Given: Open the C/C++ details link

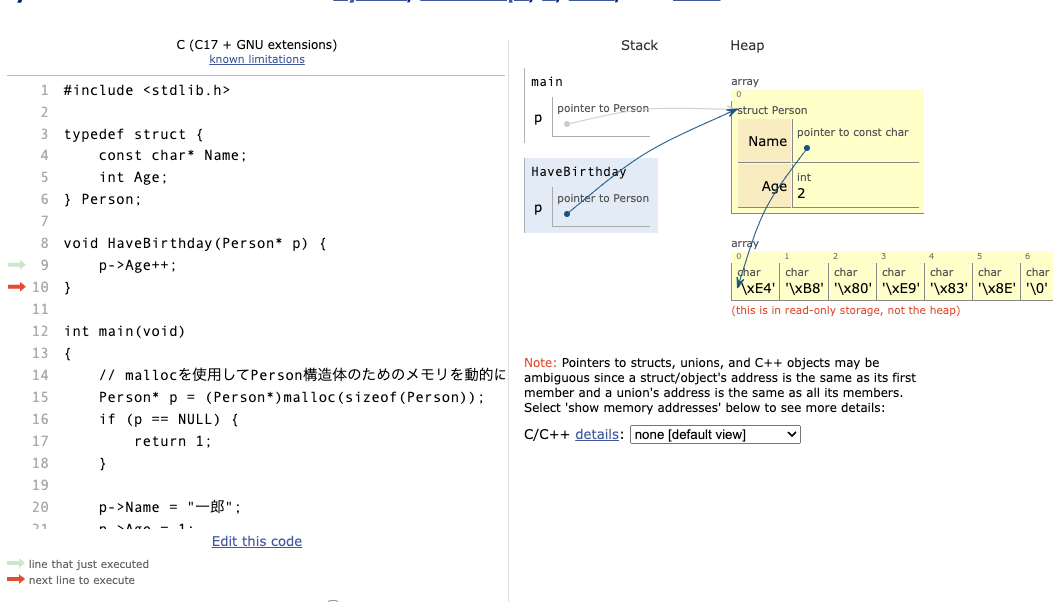Looking at the screenshot, I should [597, 434].
